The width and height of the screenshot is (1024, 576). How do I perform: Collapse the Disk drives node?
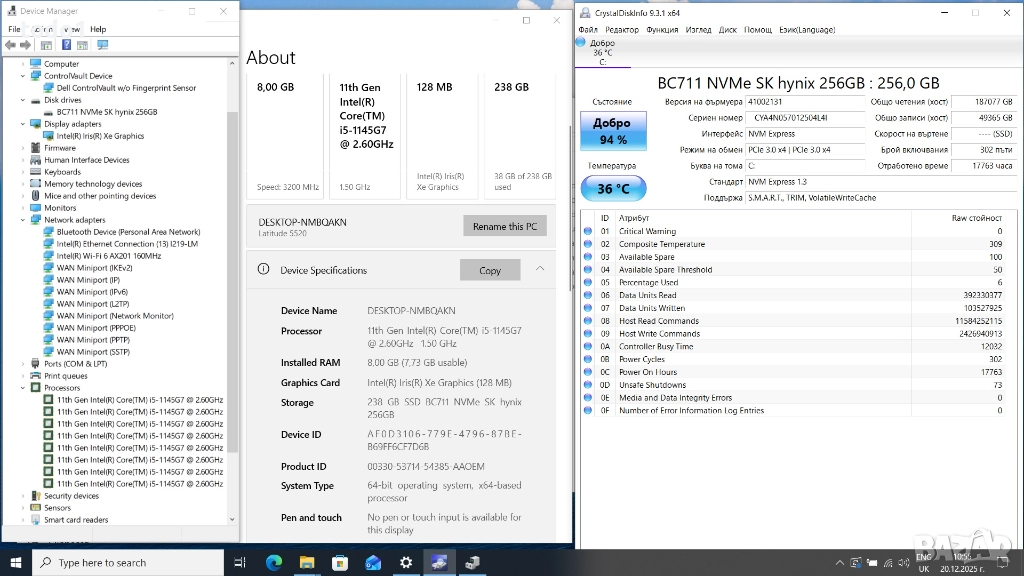pos(23,100)
